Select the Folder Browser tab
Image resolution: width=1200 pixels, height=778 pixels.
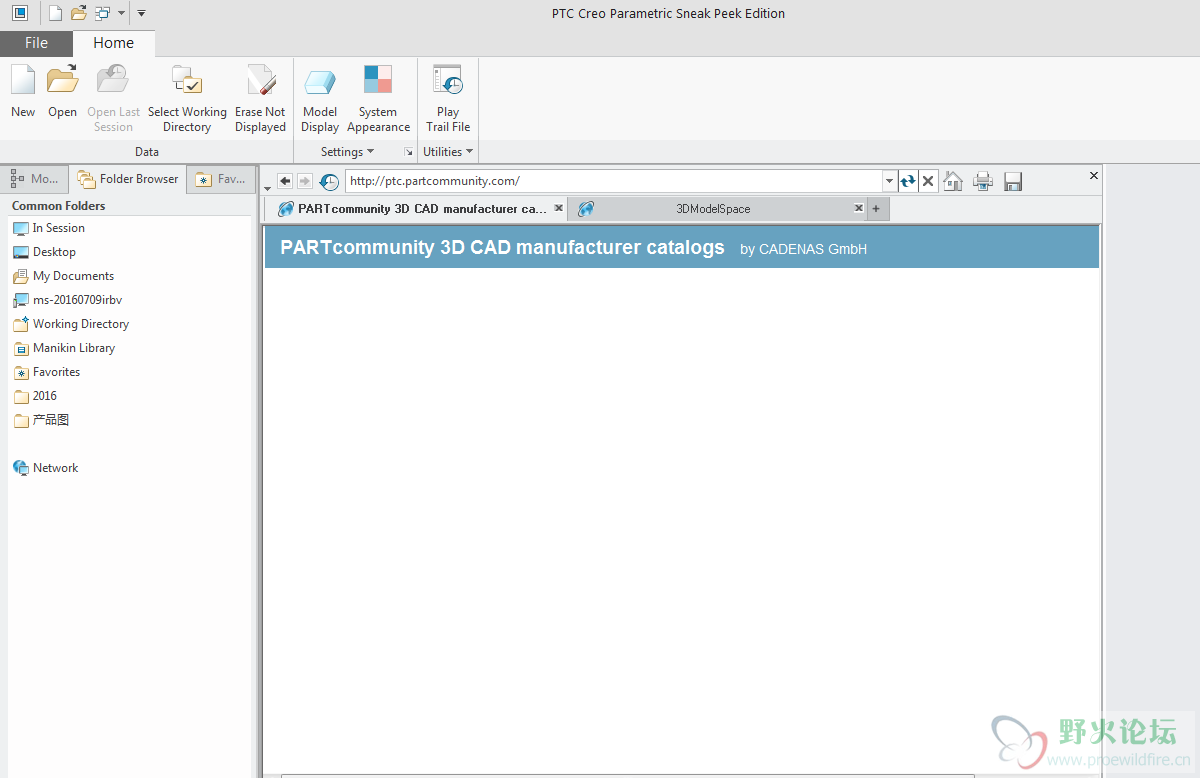point(128,179)
